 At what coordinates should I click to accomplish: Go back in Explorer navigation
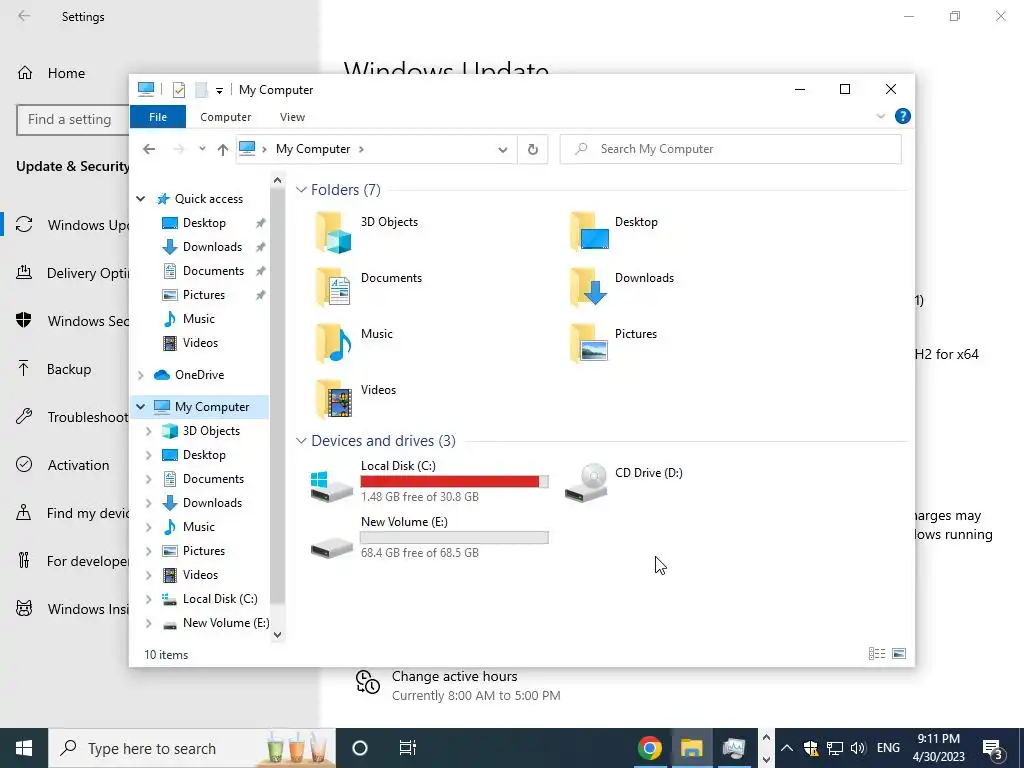coord(149,150)
